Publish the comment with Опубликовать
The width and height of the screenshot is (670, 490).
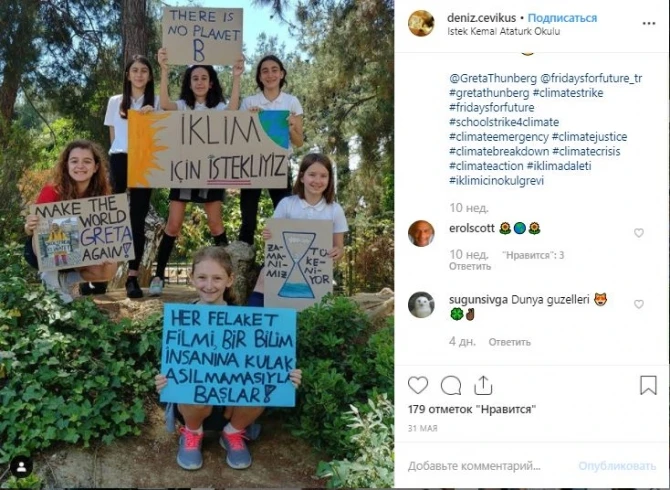point(617,466)
